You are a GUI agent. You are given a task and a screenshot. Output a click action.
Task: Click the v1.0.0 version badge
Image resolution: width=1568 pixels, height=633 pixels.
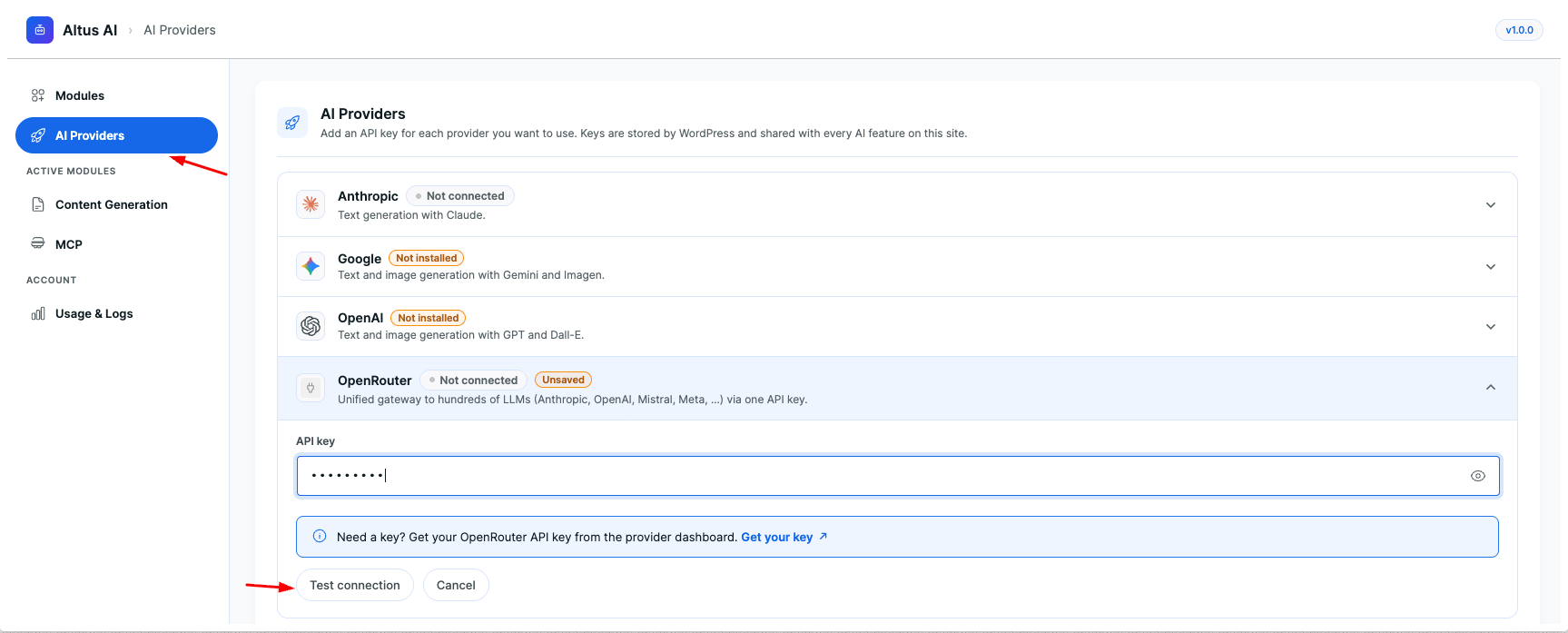(1519, 30)
